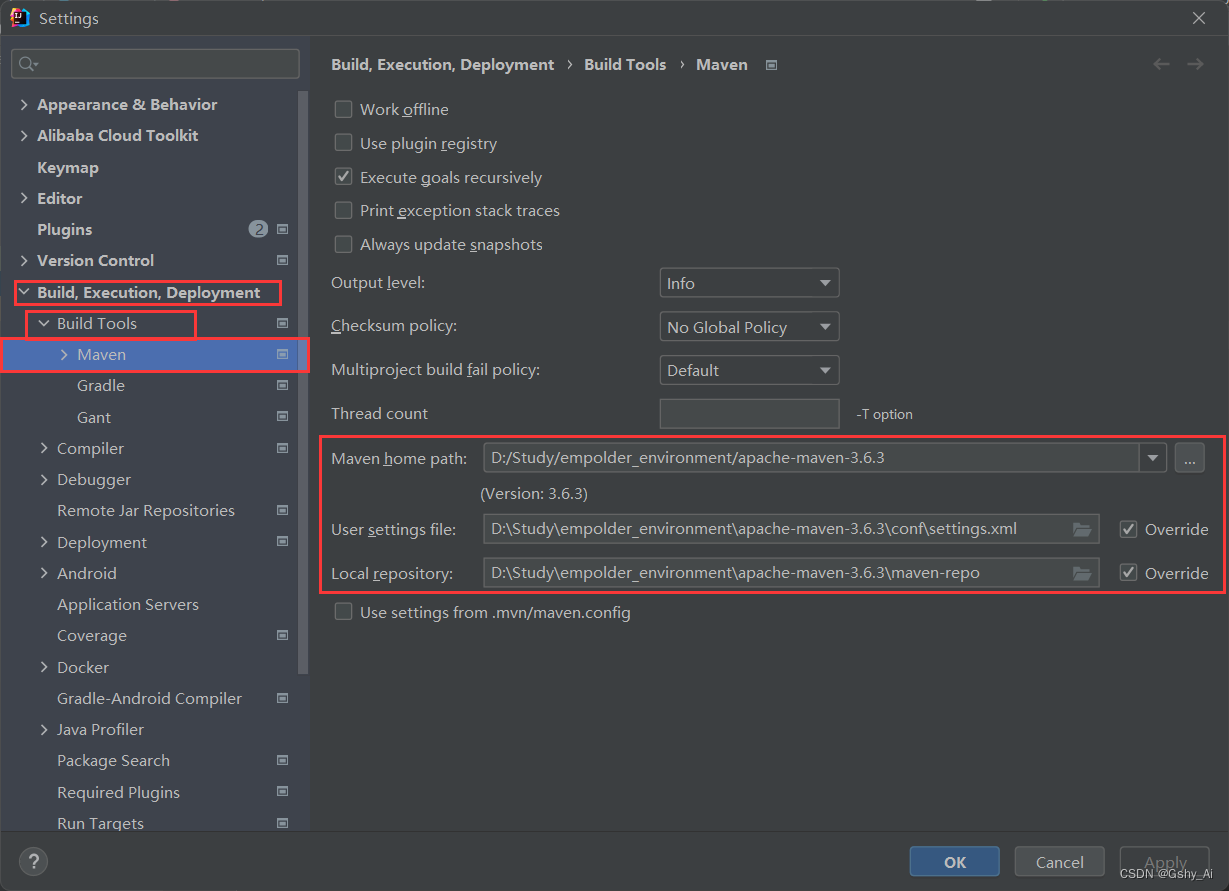Expand the Maven tree node

64,354
